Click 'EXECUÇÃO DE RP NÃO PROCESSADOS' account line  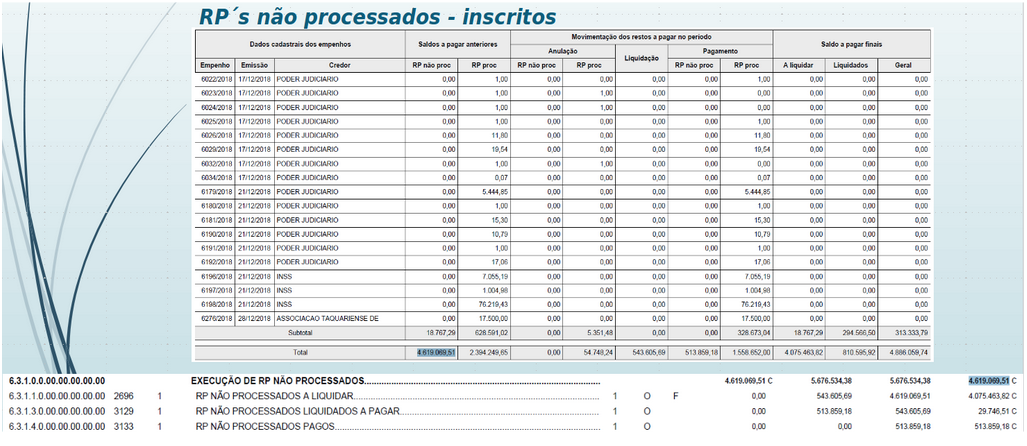coord(280,381)
